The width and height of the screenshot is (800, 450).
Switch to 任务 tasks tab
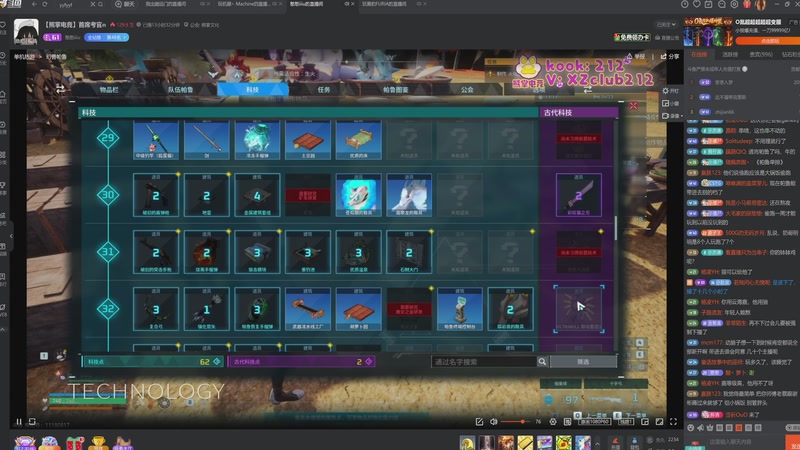click(x=324, y=89)
